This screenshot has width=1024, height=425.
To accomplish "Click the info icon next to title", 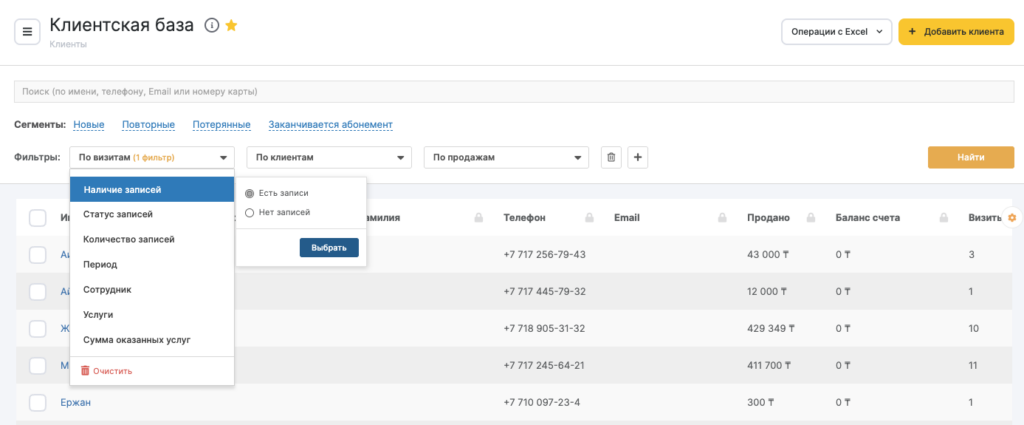I will (211, 26).
